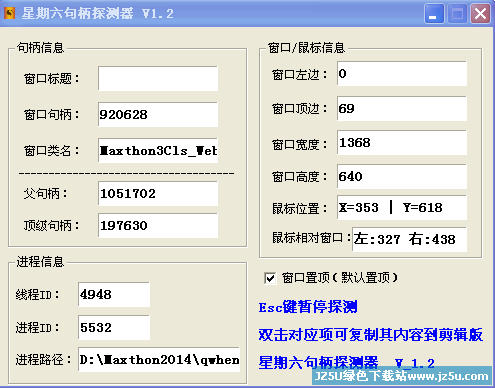Click the 父句柄 field showing 1051702
The image size is (495, 388).
(158, 193)
